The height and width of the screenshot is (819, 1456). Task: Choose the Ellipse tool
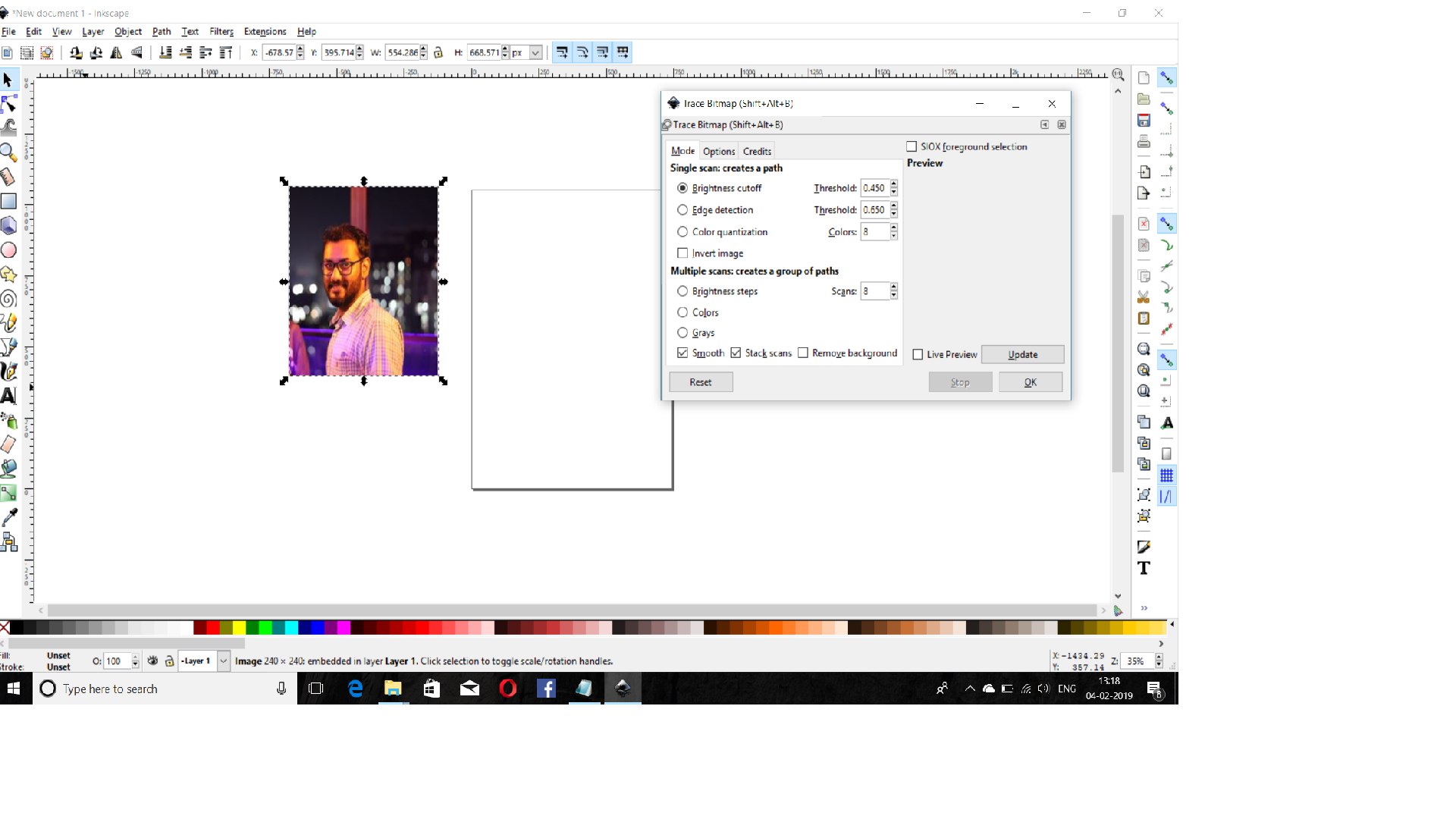[8, 249]
